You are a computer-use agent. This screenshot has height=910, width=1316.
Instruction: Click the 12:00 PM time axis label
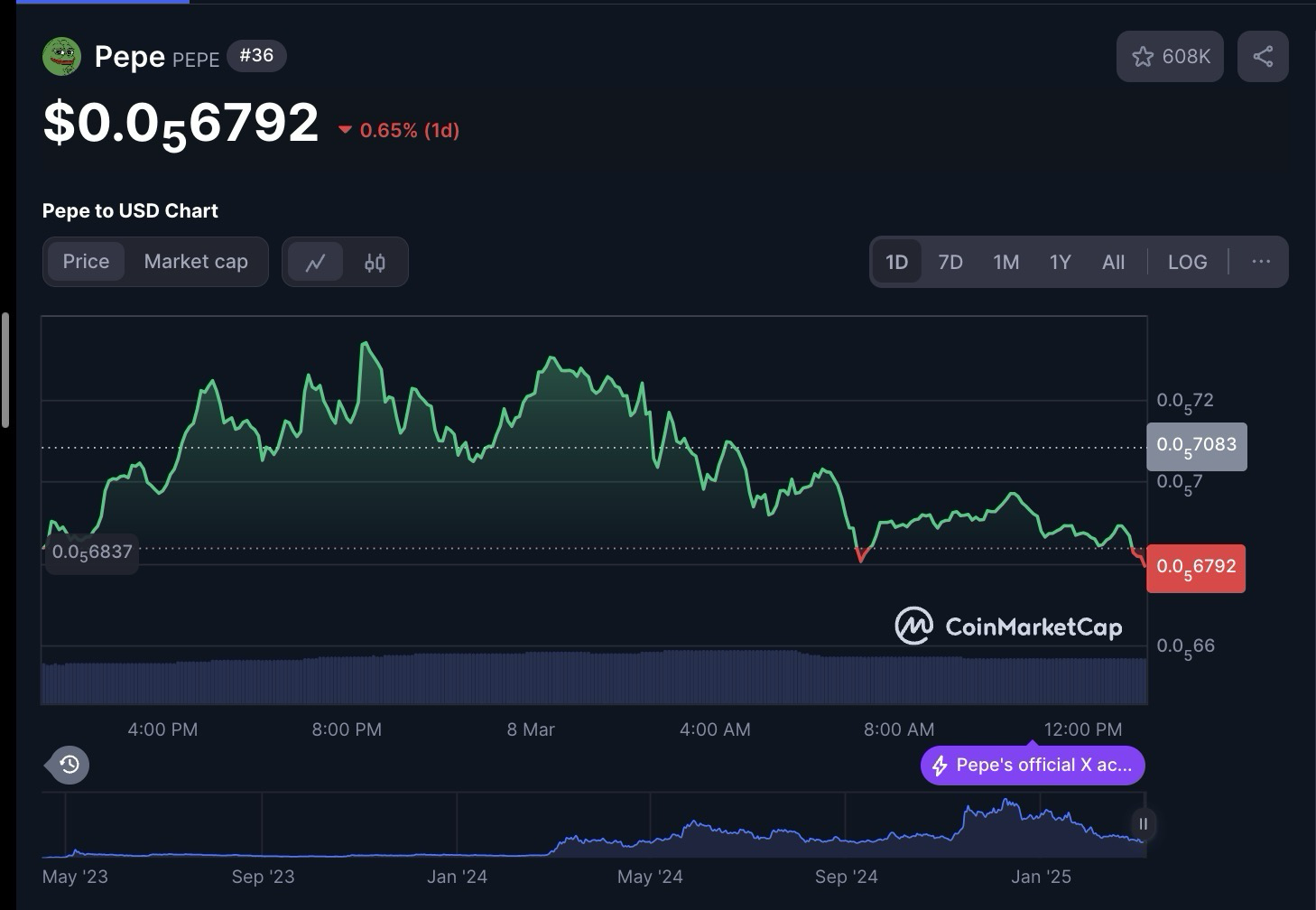tap(1083, 729)
